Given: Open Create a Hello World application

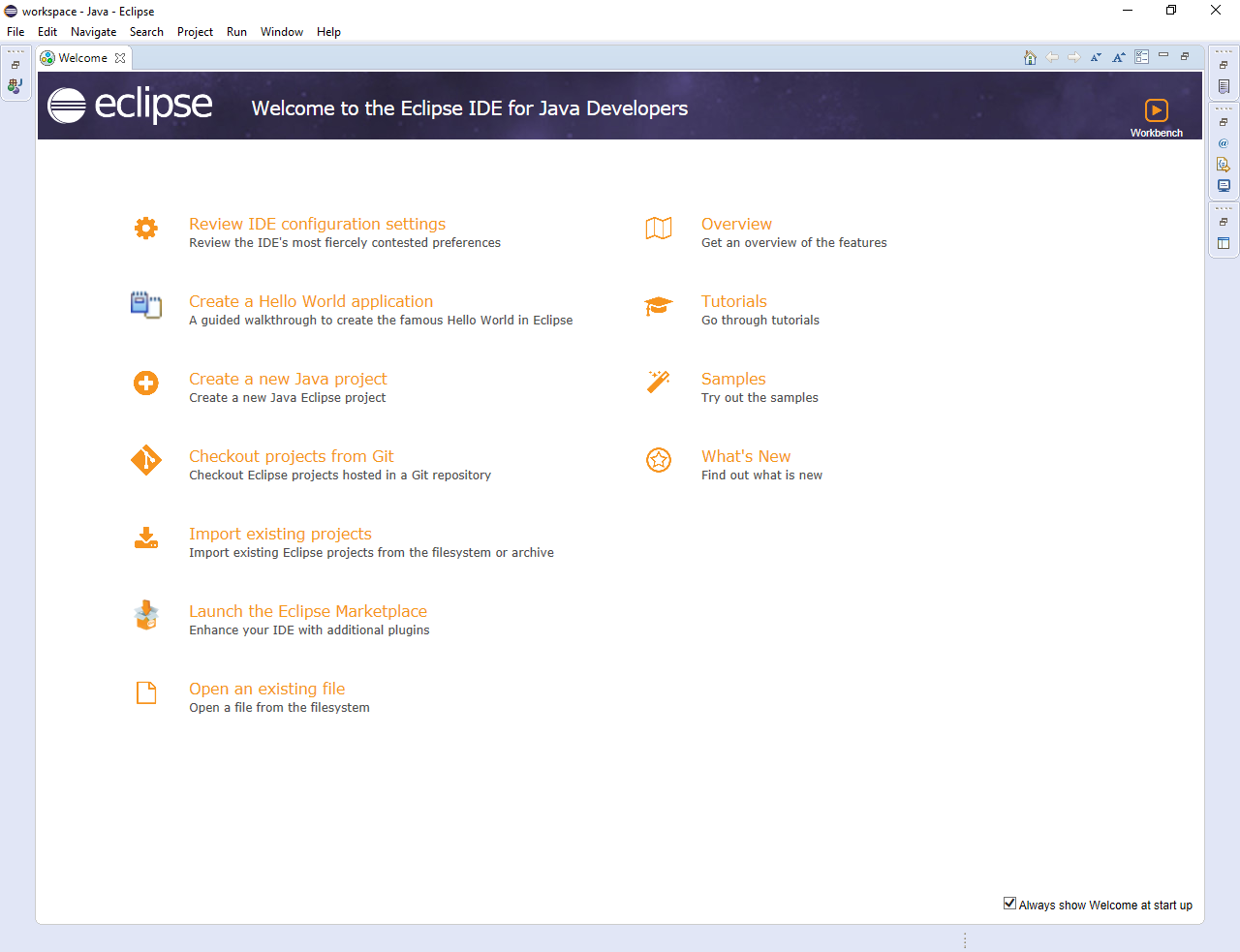Looking at the screenshot, I should pos(310,301).
